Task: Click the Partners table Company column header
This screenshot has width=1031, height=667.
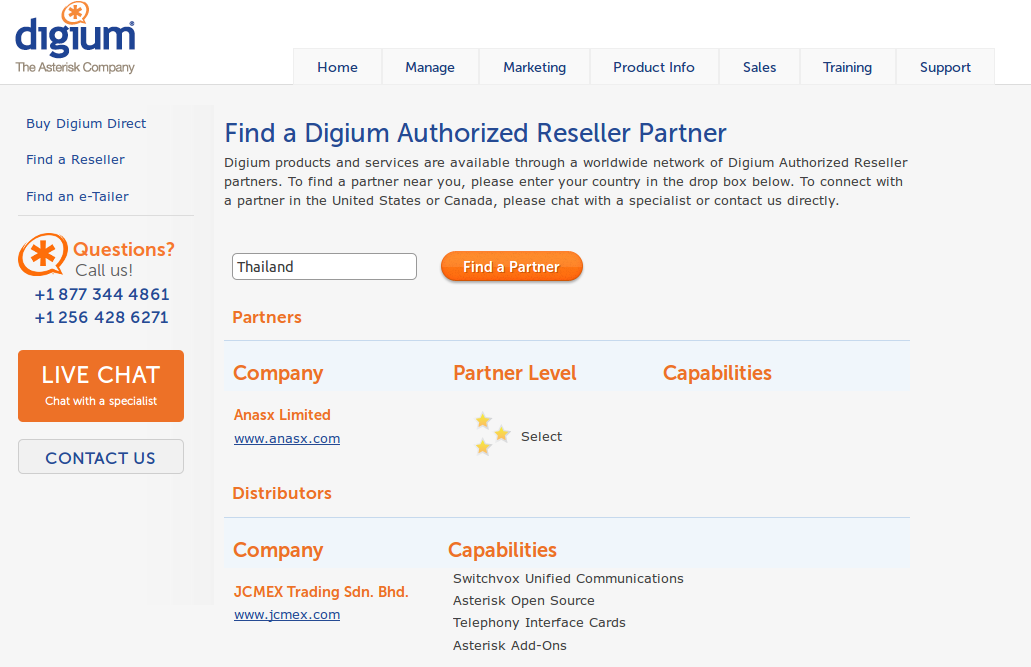Action: point(278,373)
